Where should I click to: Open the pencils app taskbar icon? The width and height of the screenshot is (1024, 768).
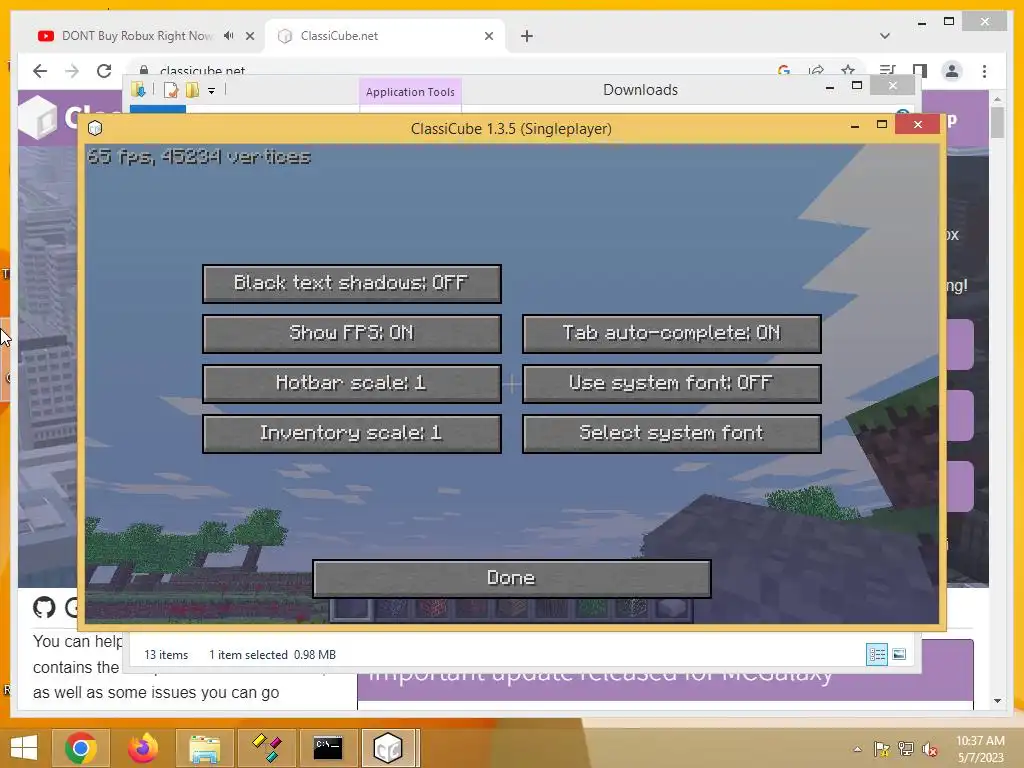click(266, 748)
